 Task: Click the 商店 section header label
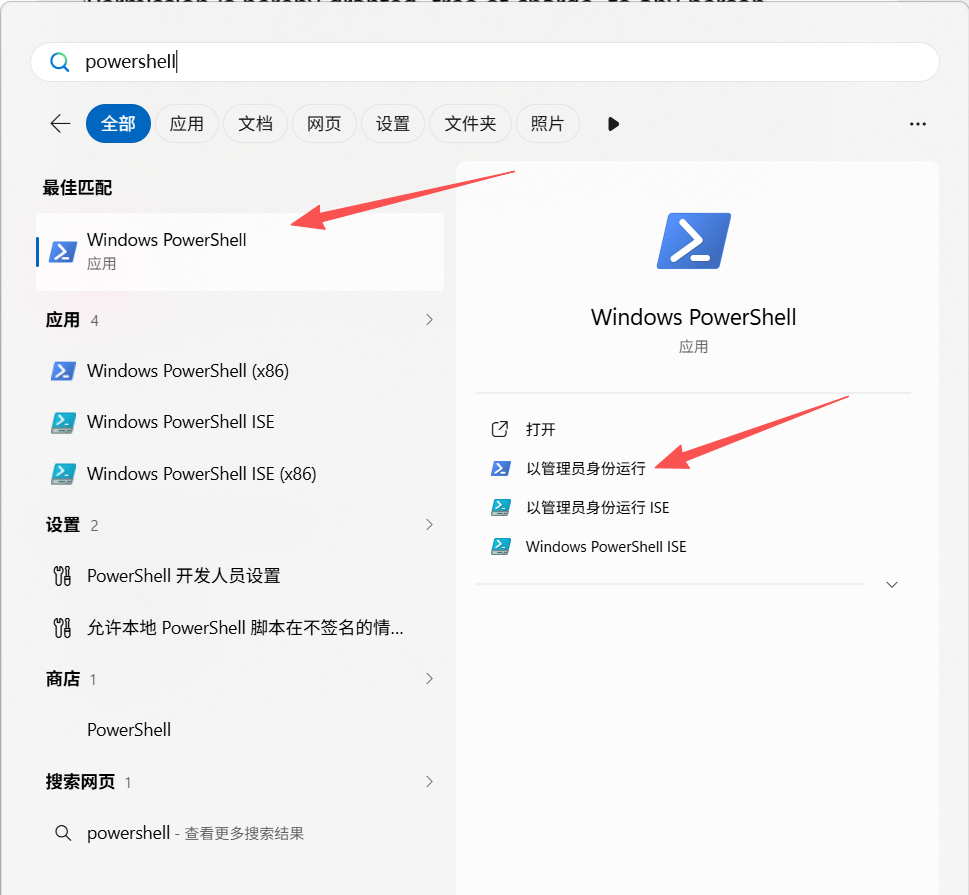coord(63,679)
